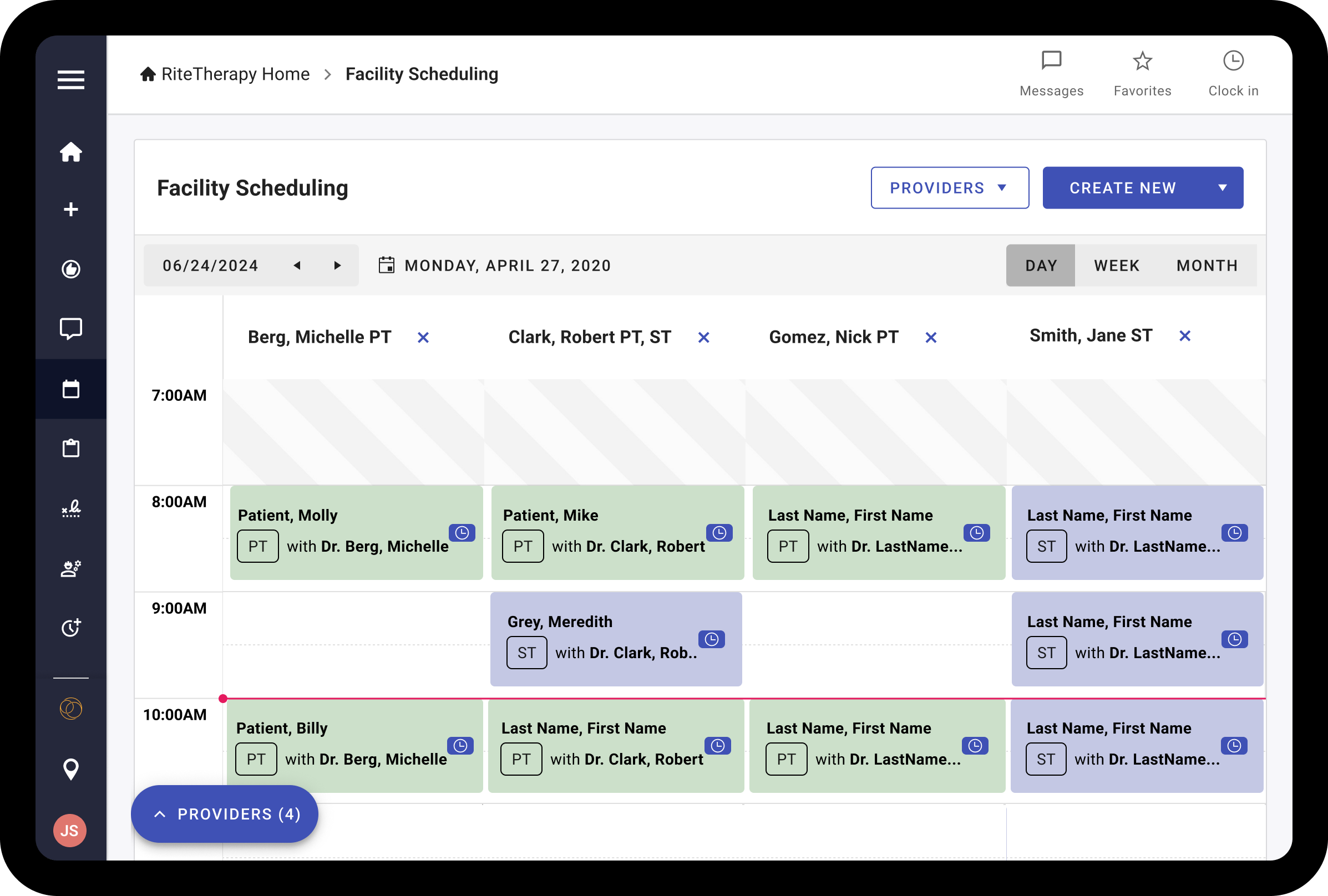Remove provider Smith, Jane ST column
The image size is (1328, 896).
1184,336
